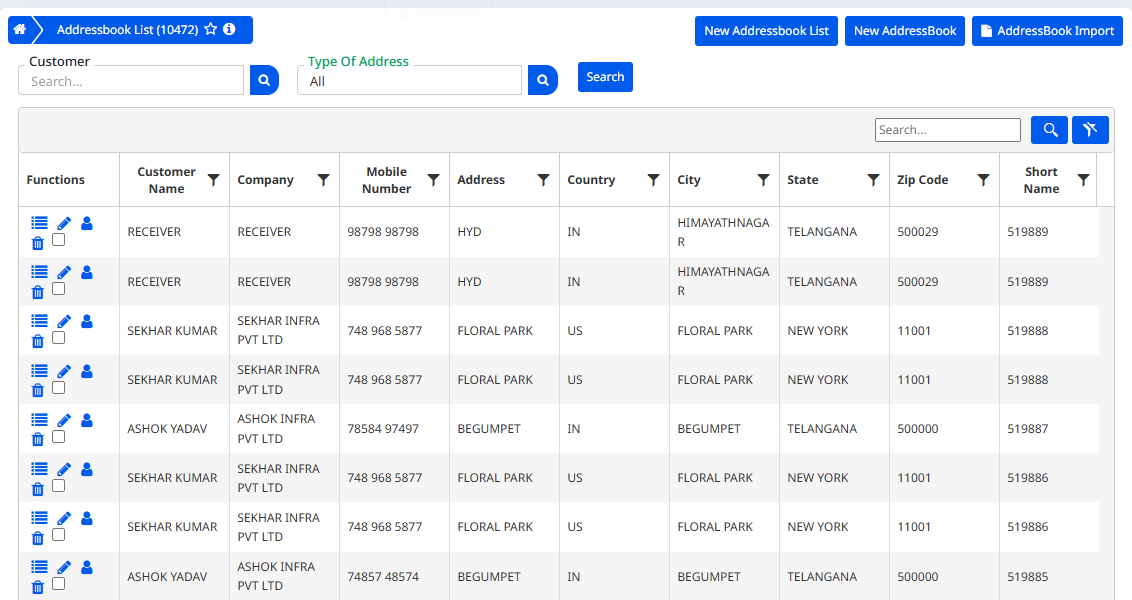Open AddressBook Import
The width and height of the screenshot is (1132, 600).
(x=1047, y=31)
